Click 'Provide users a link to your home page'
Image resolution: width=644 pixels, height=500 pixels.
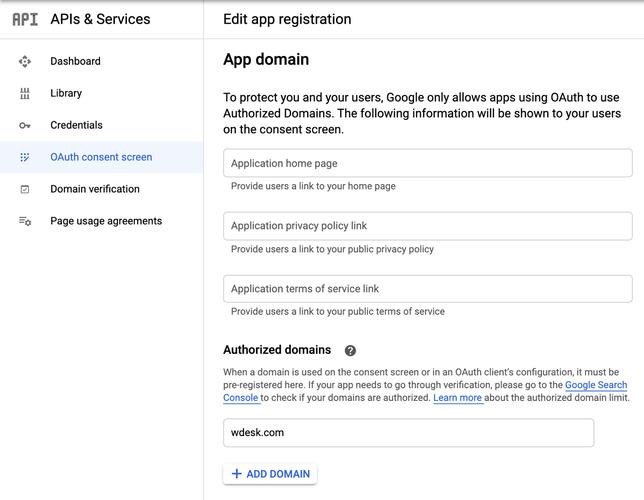(x=313, y=186)
